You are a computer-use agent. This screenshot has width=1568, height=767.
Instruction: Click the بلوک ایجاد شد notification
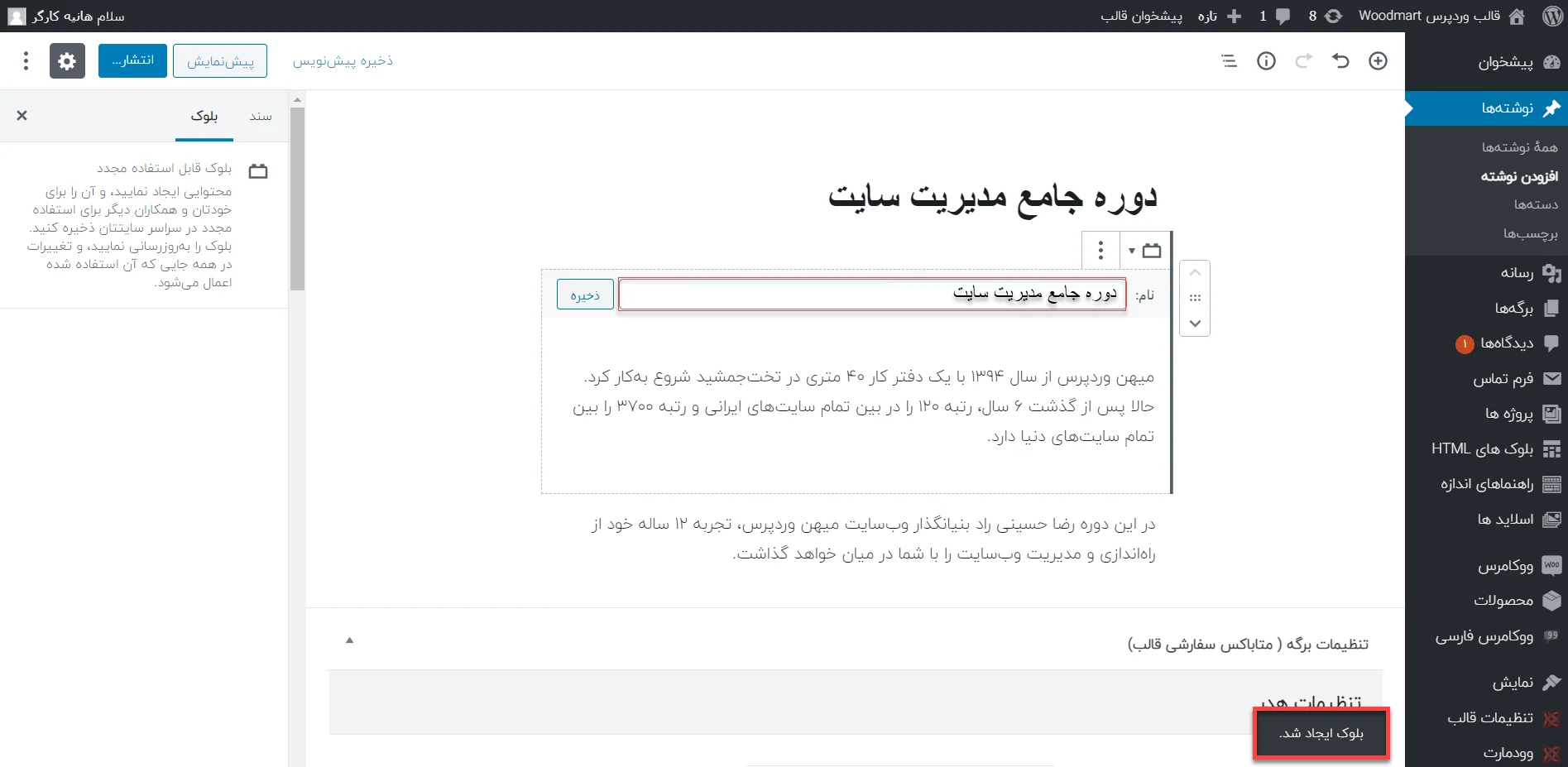point(1321,733)
